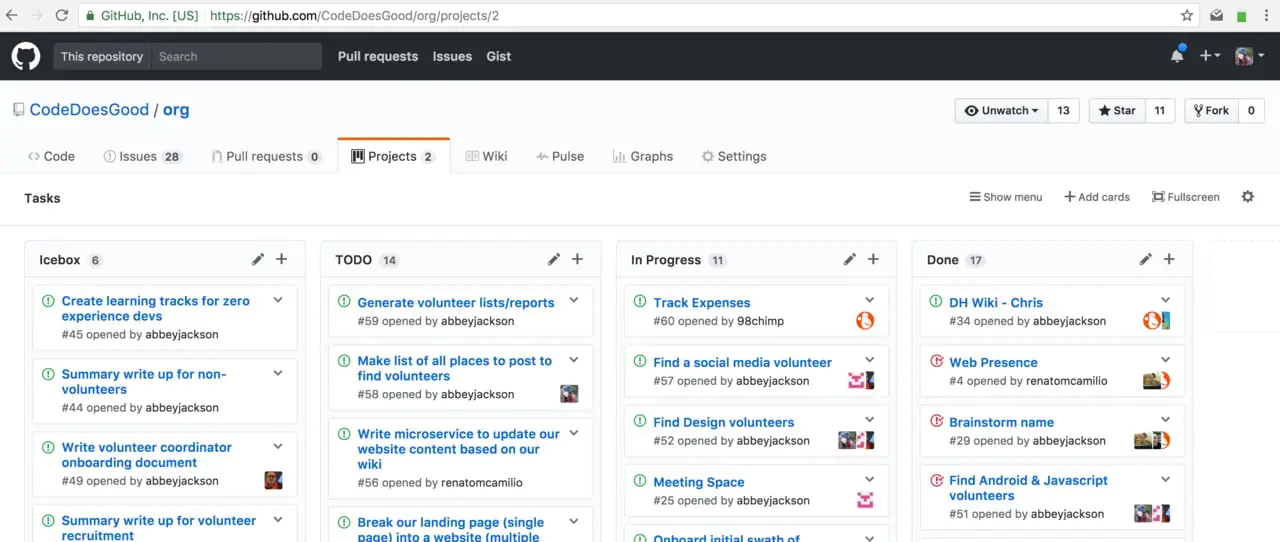Open the Pulse tab

[560, 156]
